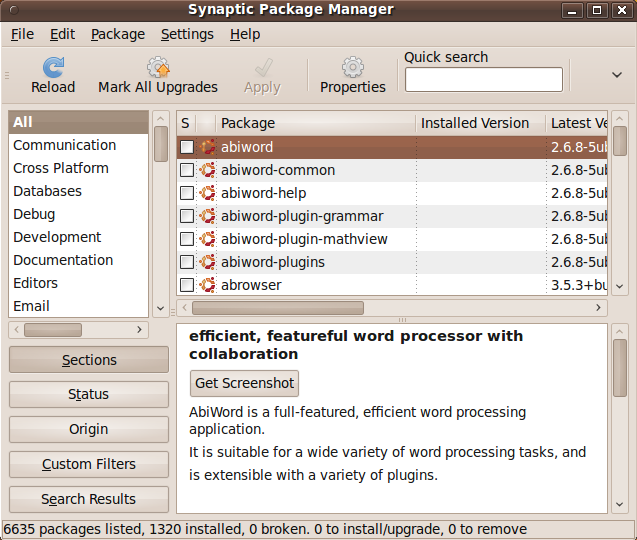Select the Editors section
Viewport: 637px width, 540px height.
(x=78, y=283)
